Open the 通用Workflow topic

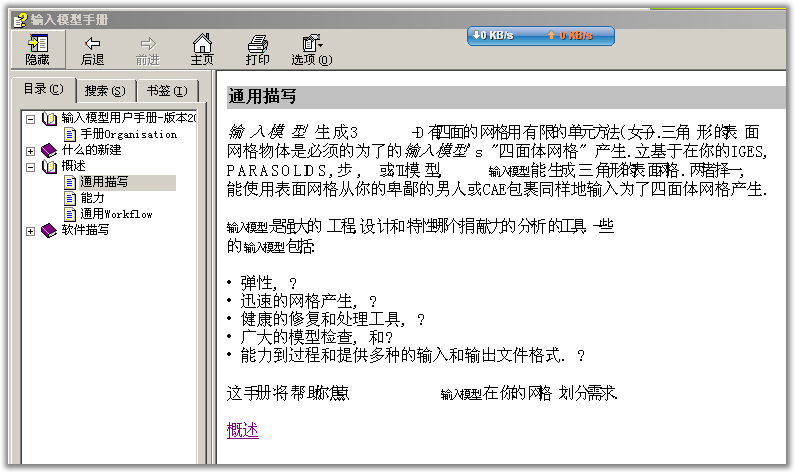[116, 214]
